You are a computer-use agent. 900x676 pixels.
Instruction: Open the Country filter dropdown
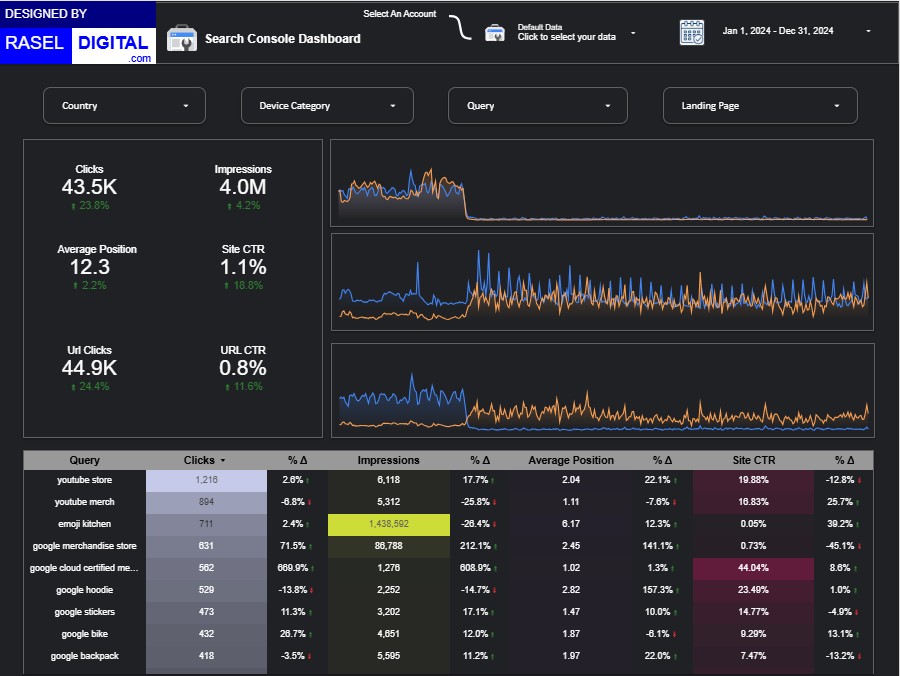click(124, 106)
